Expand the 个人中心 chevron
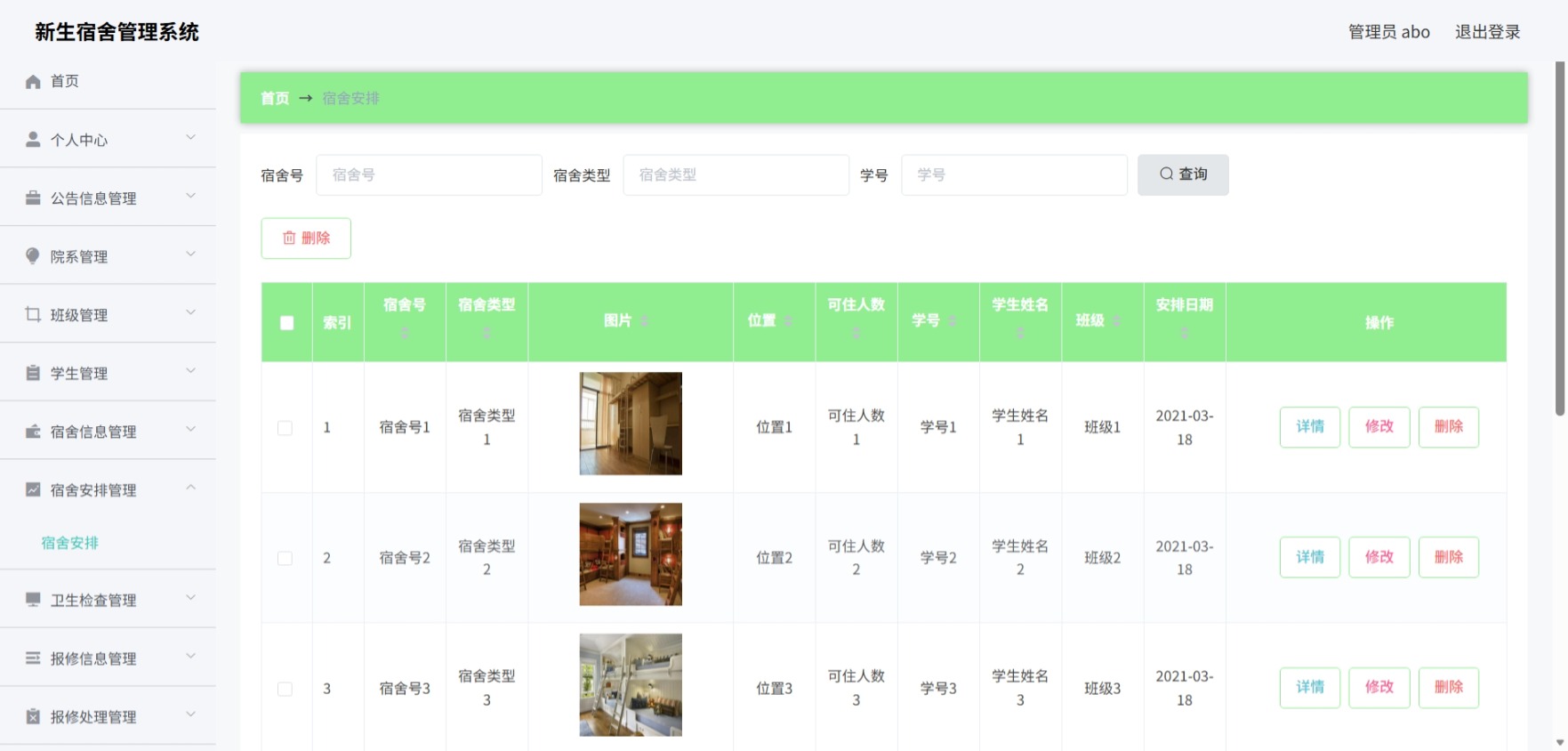This screenshot has width=1568, height=751. 190,137
